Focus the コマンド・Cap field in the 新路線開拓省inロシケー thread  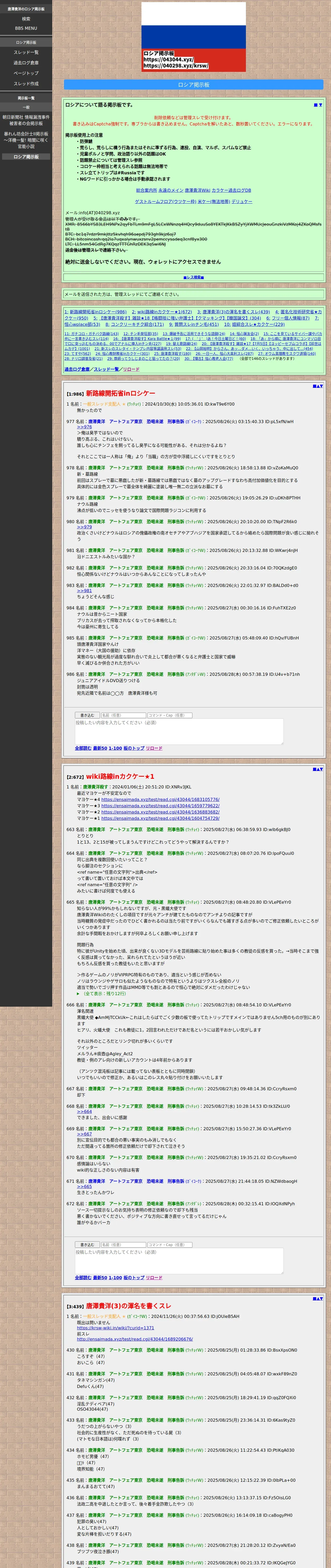coord(169,715)
